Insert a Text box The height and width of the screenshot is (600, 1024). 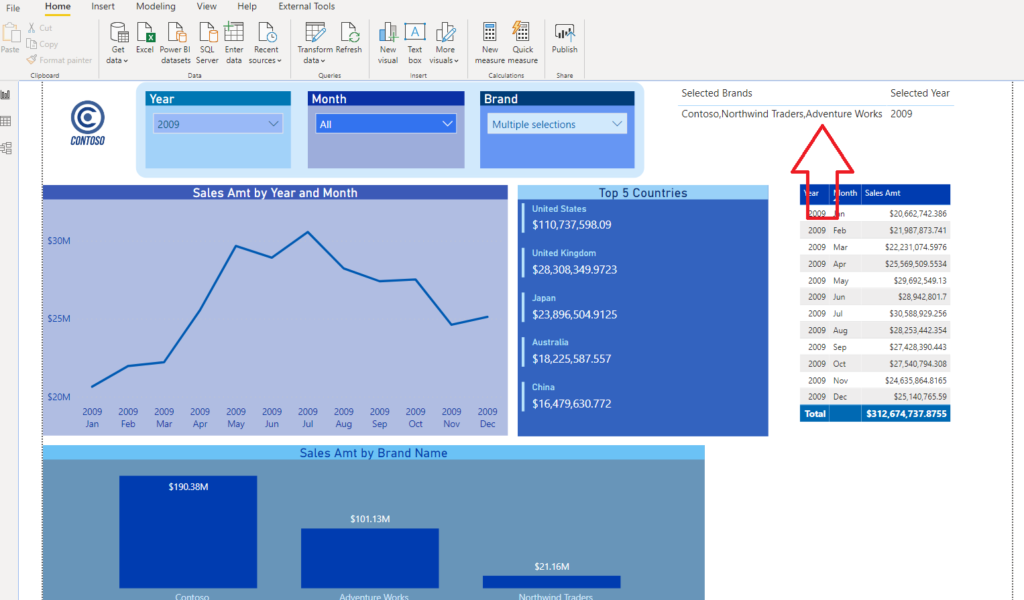pos(415,42)
